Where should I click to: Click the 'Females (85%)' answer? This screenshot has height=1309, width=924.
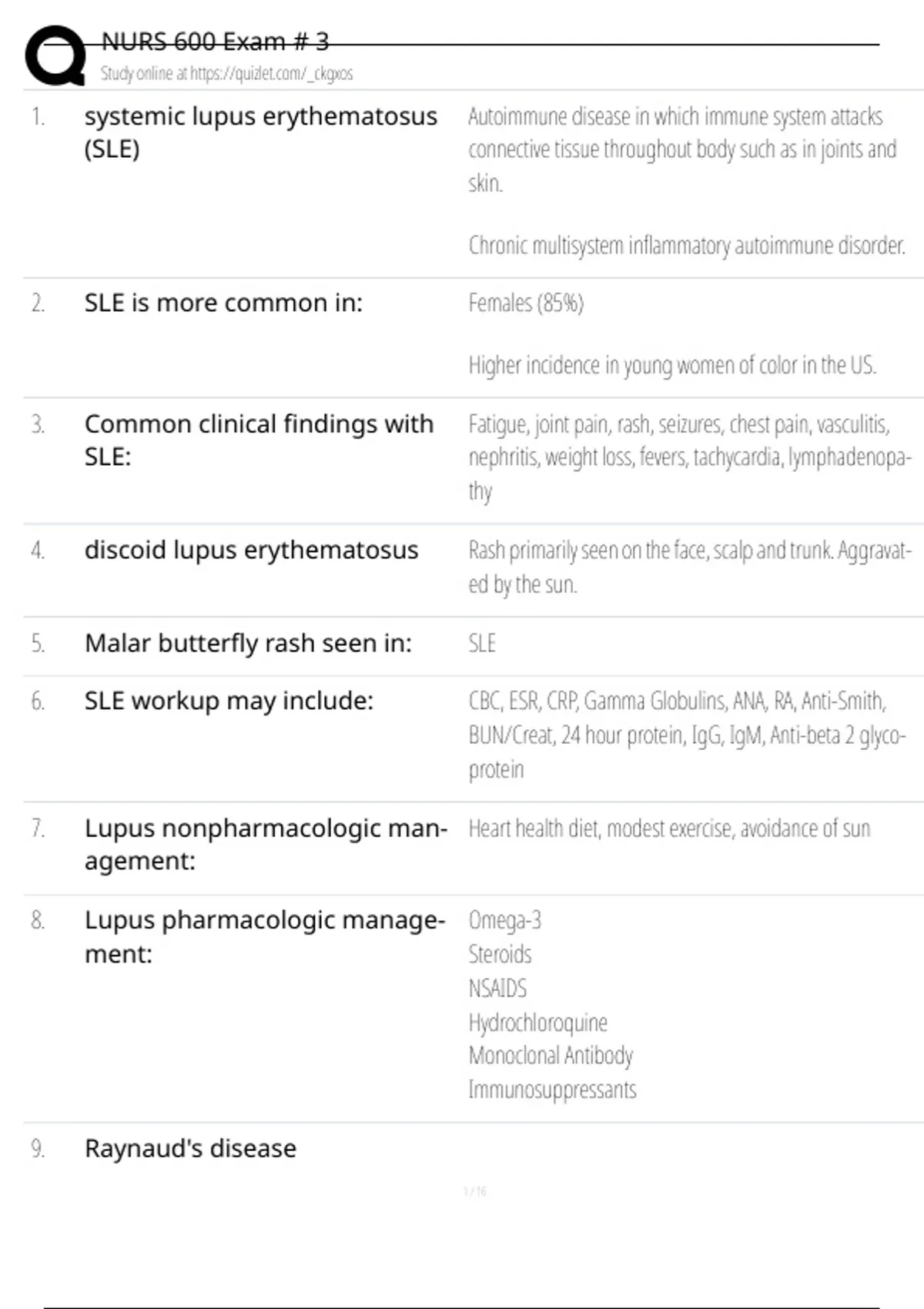(526, 303)
